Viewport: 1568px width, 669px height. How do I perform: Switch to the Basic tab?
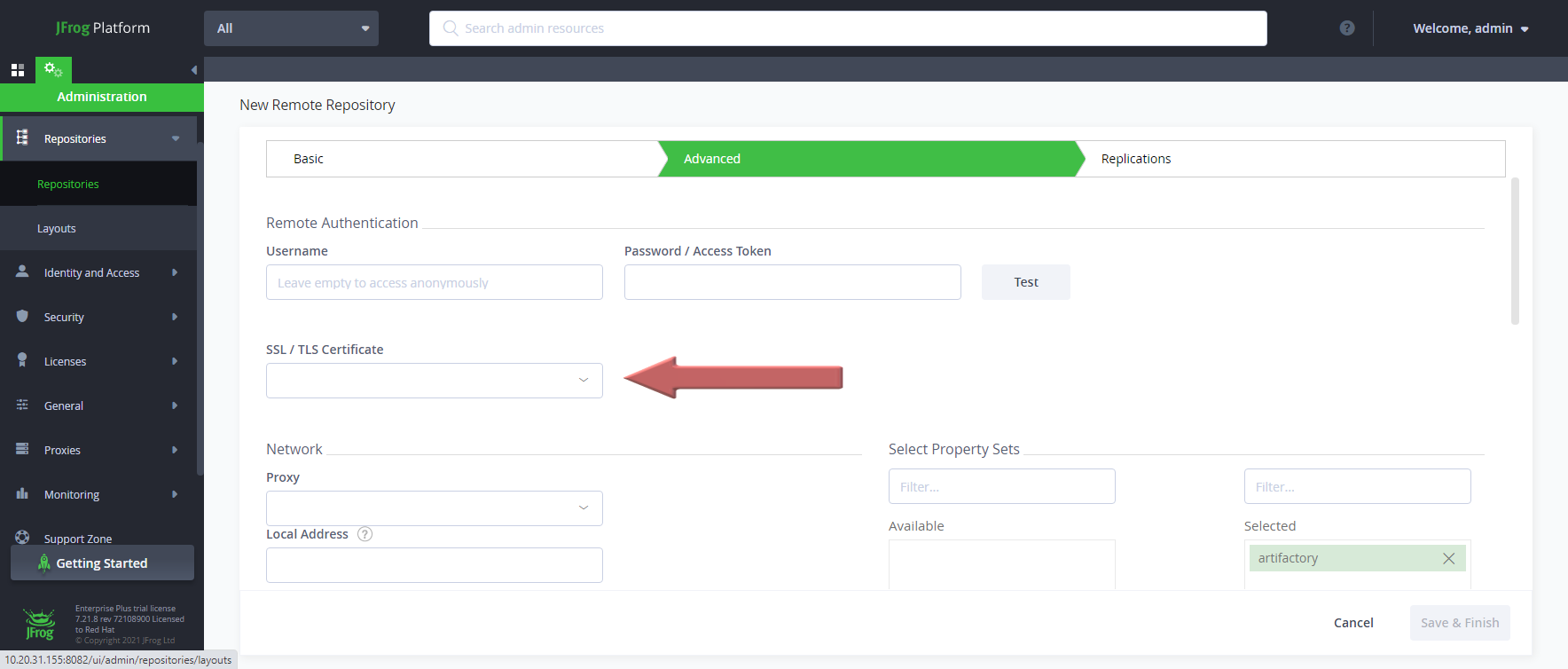click(309, 159)
